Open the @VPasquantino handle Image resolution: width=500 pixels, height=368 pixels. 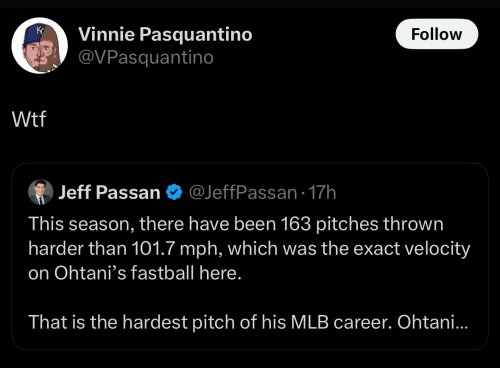pos(146,58)
